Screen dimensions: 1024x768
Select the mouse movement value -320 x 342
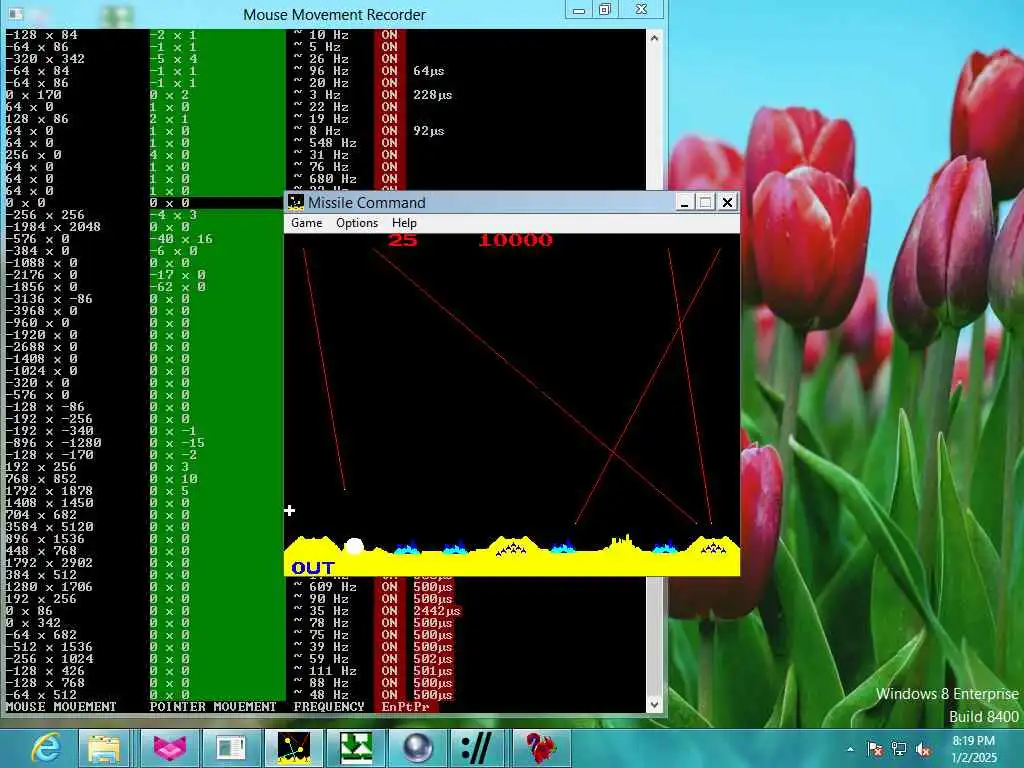(x=45, y=59)
